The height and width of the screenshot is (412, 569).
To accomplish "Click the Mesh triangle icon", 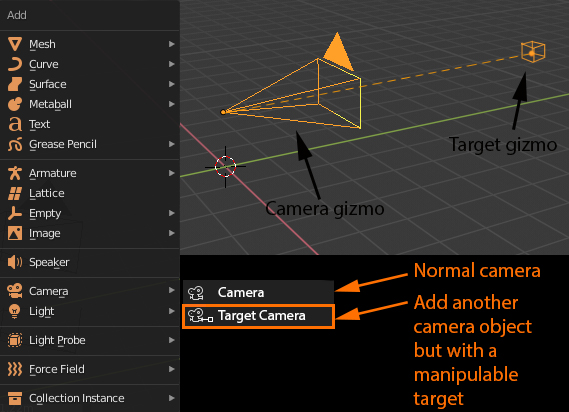I will 15,44.
